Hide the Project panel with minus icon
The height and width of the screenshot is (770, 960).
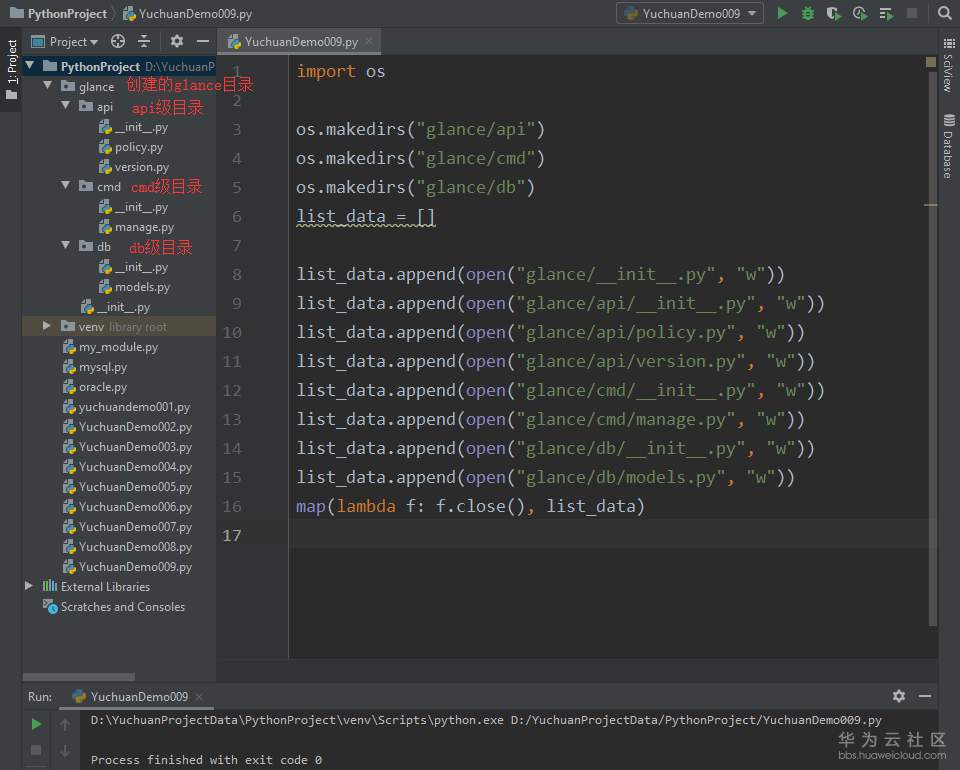[203, 41]
